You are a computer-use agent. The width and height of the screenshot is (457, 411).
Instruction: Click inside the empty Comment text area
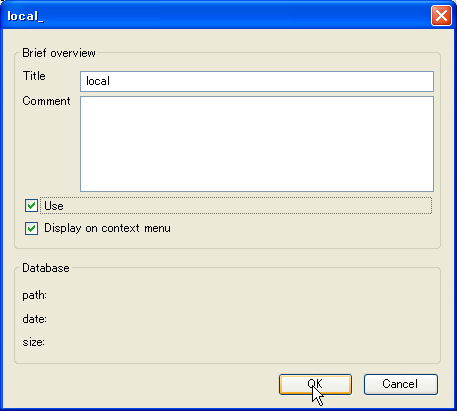[x=257, y=144]
